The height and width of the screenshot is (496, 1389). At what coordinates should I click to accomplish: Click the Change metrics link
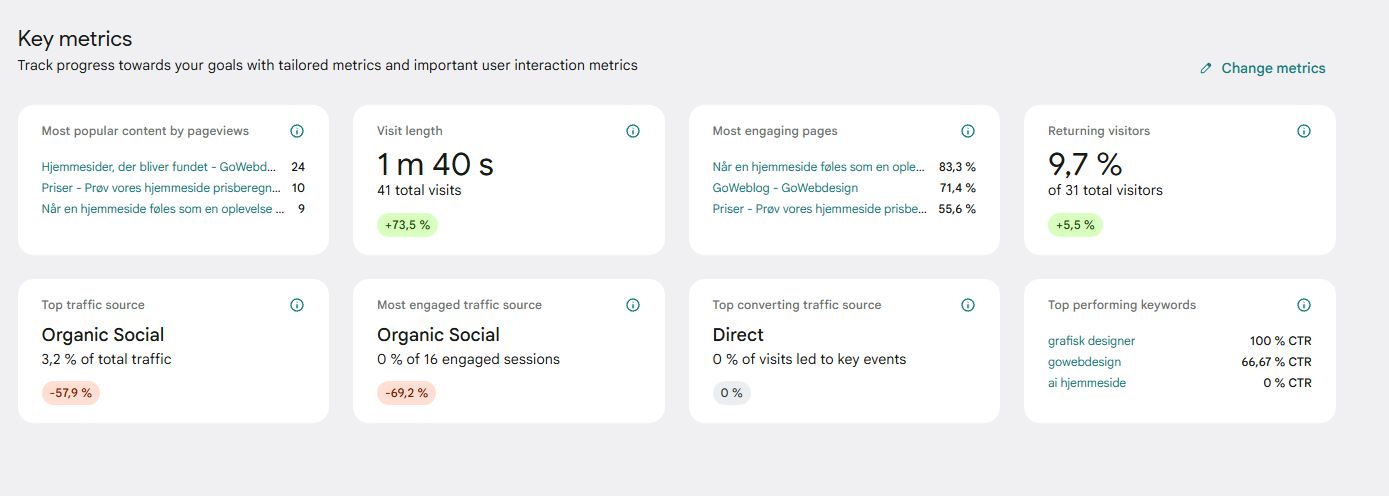click(1273, 68)
